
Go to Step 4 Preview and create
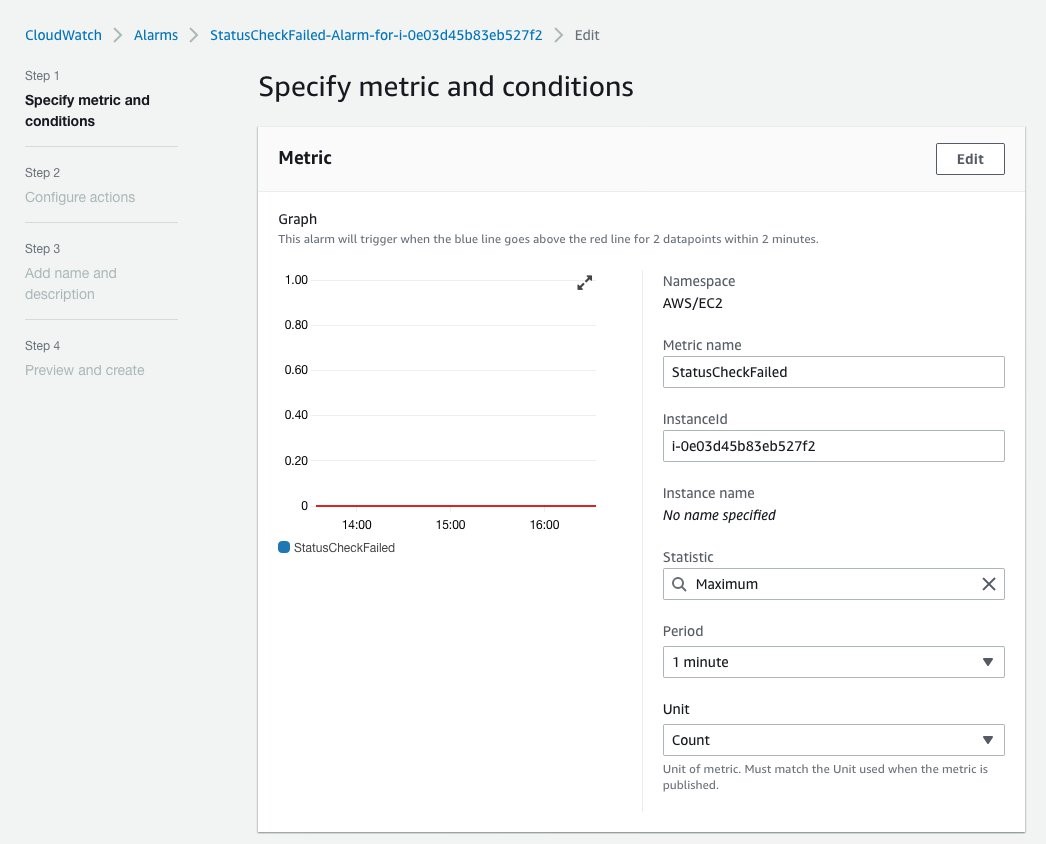85,370
